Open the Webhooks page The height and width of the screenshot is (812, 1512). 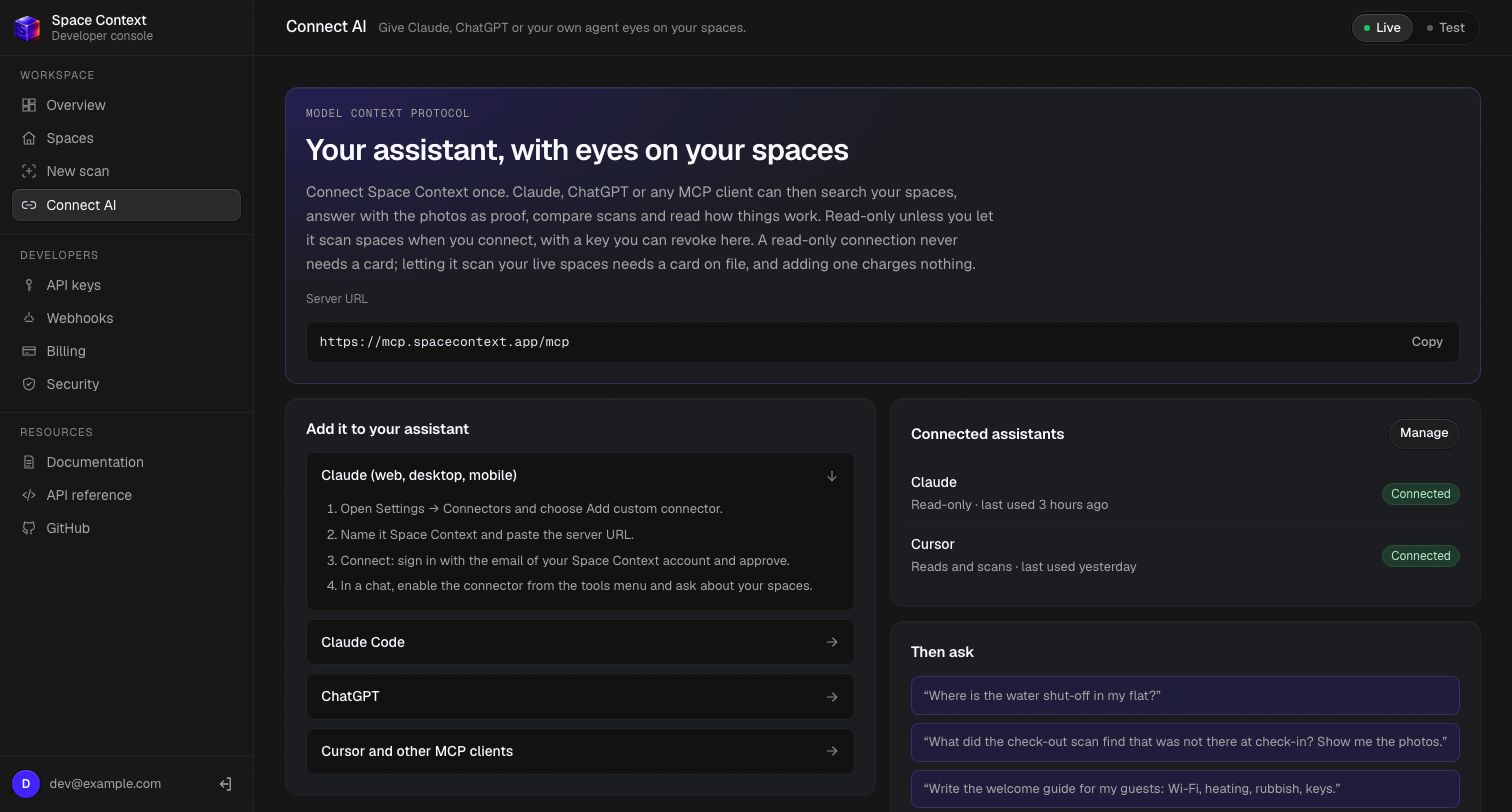(x=126, y=318)
